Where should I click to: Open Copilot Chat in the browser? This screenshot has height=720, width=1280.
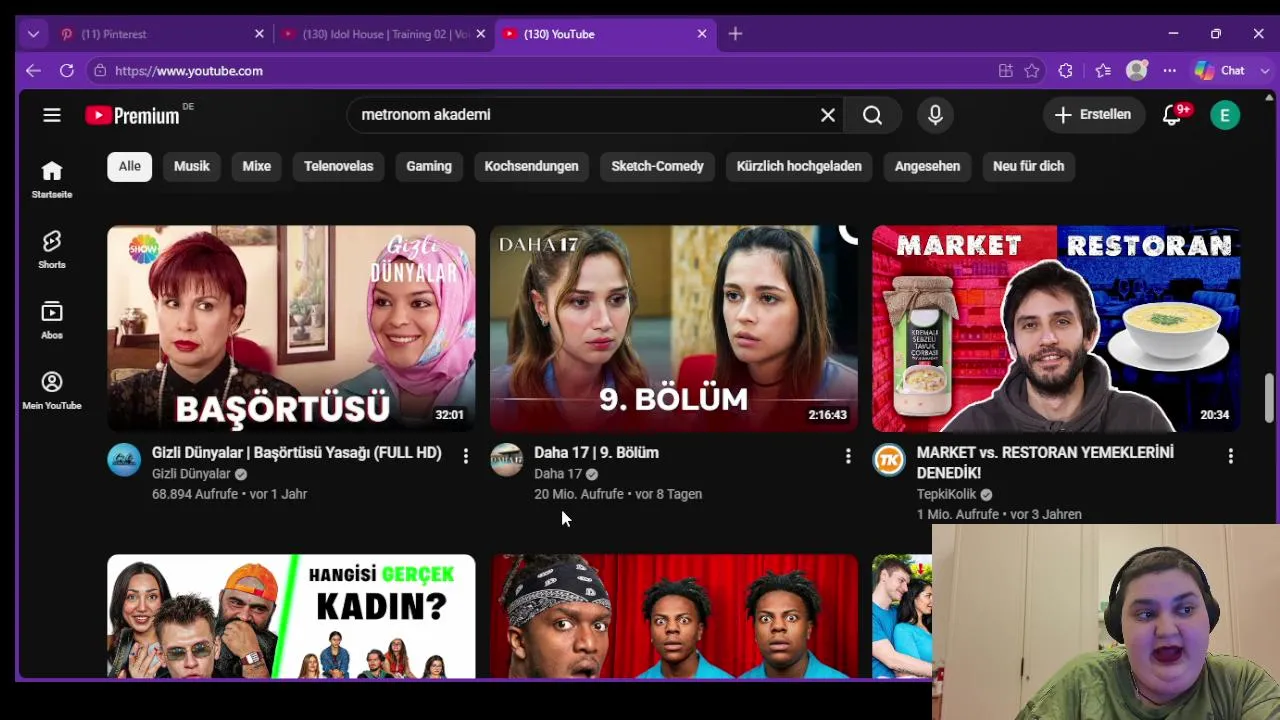coord(1220,71)
